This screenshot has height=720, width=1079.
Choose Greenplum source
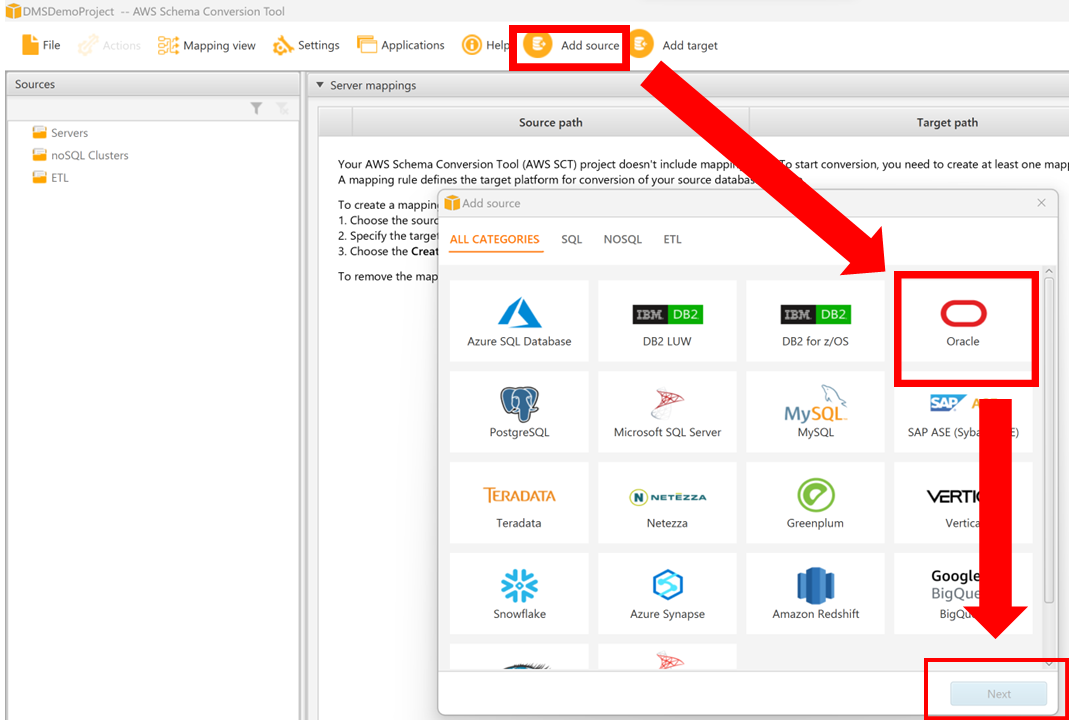coord(815,502)
